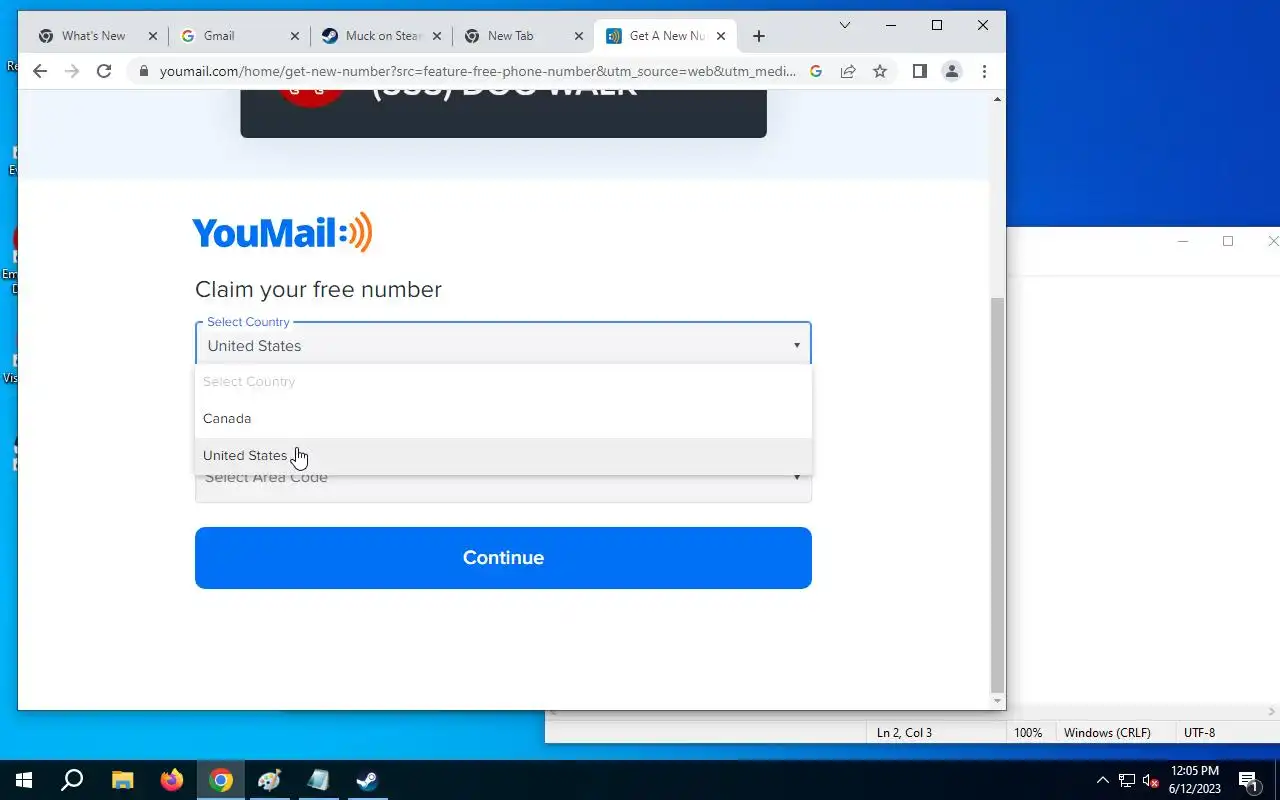Click the blue Continue button
Viewport: 1280px width, 800px height.
503,558
